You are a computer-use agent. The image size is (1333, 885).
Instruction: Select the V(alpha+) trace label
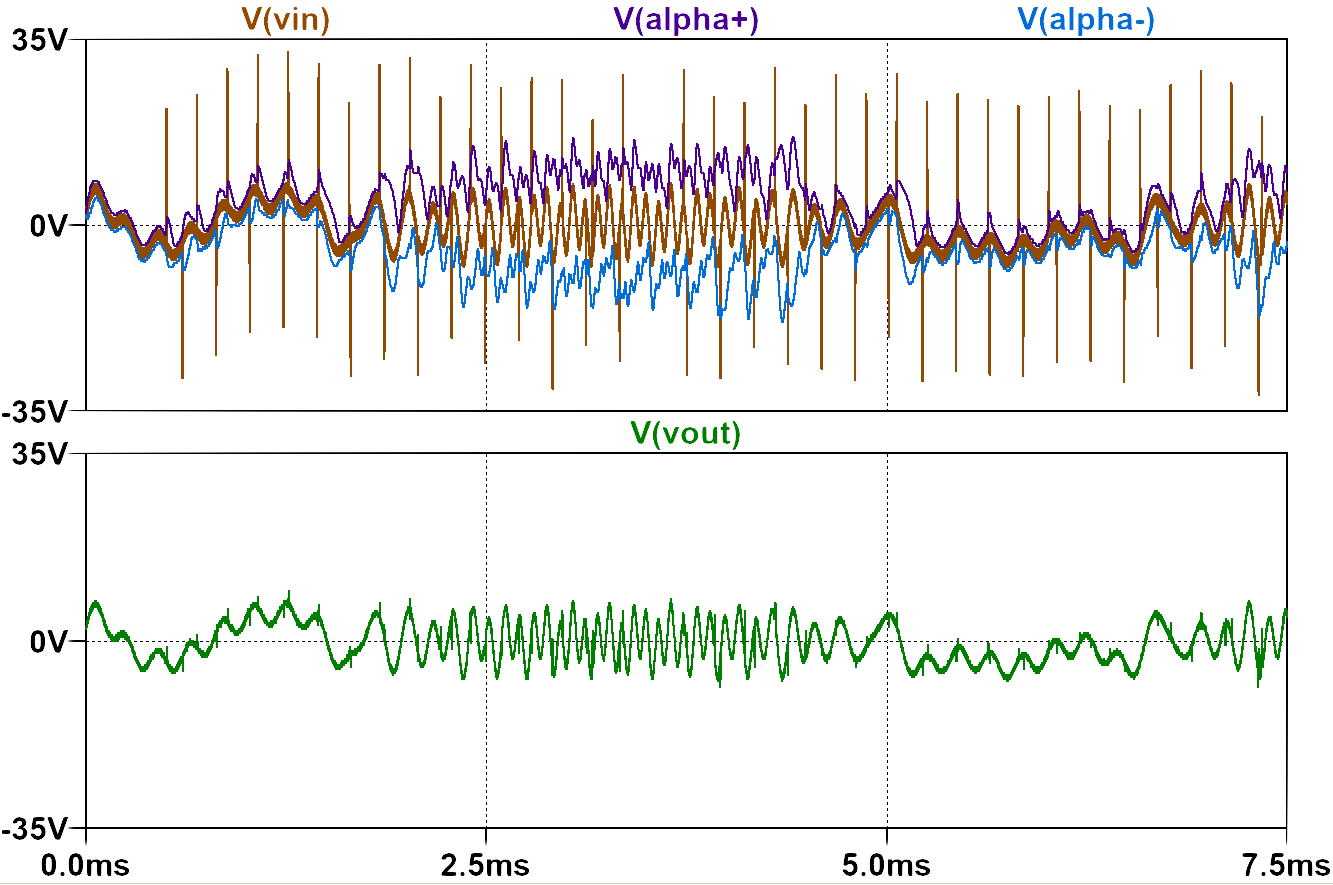685,20
